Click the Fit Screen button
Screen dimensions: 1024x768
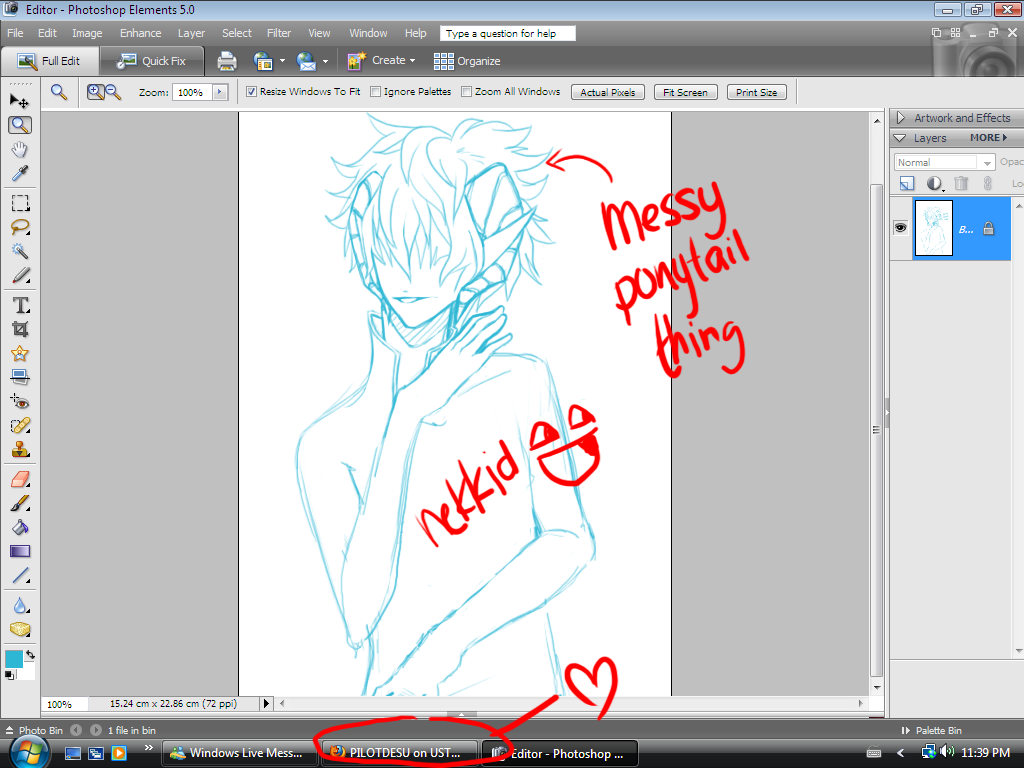(685, 92)
